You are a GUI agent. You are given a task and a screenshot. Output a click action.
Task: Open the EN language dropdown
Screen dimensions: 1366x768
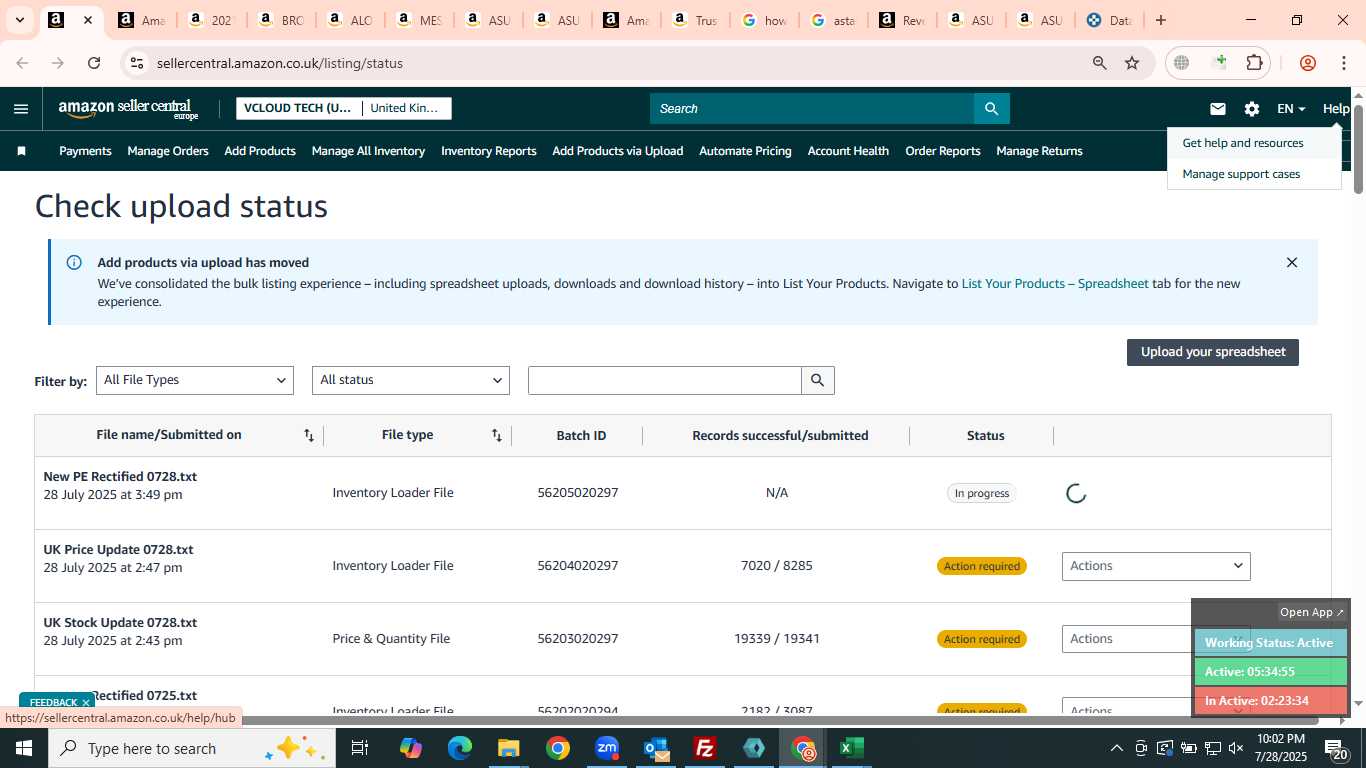1291,109
